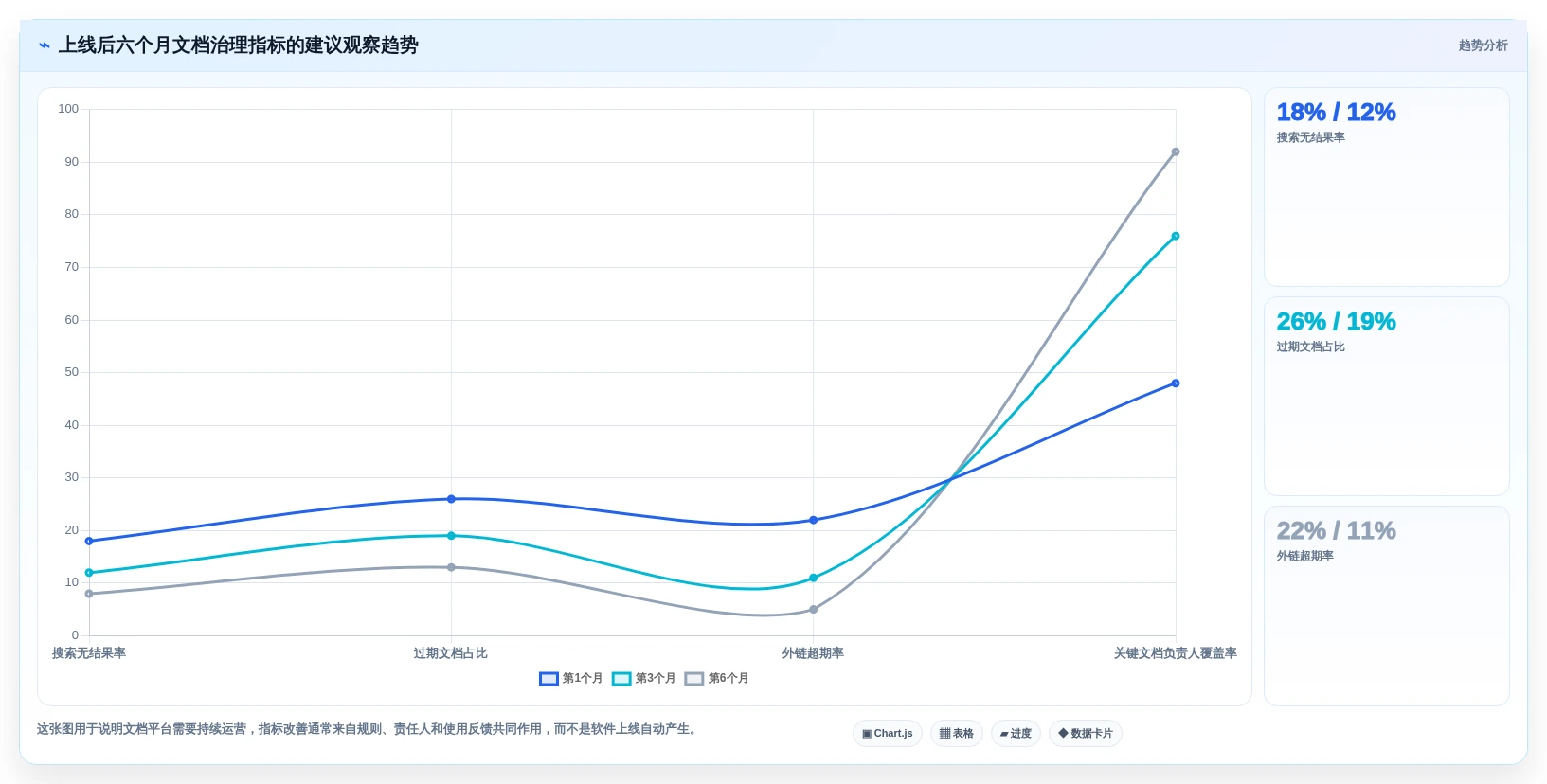Screen dimensions: 1547x784
Task: Toggle 第3个月 series in legend
Action: (644, 679)
